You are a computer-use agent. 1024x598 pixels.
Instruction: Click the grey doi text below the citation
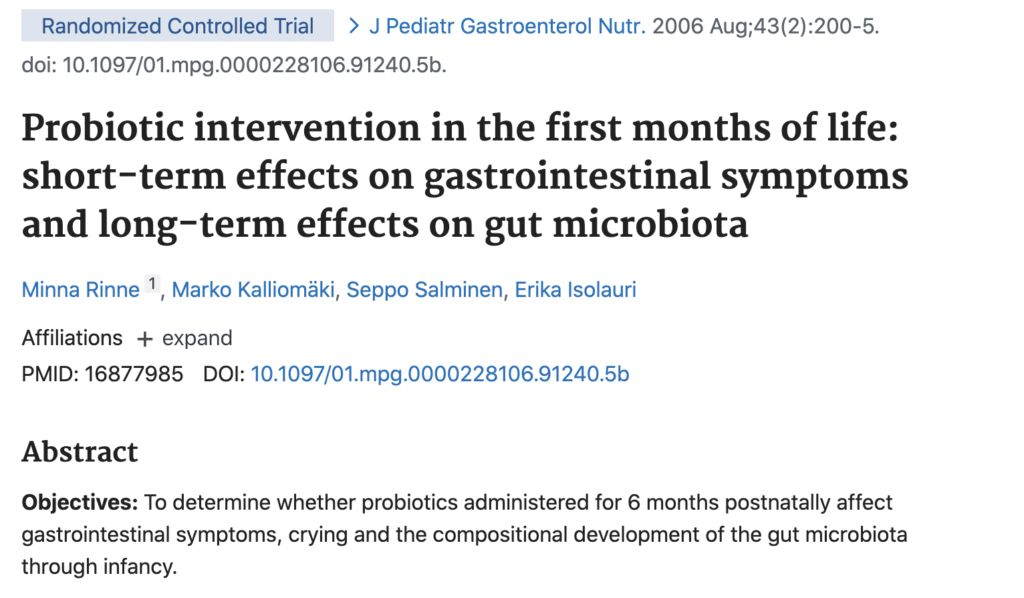(233, 67)
